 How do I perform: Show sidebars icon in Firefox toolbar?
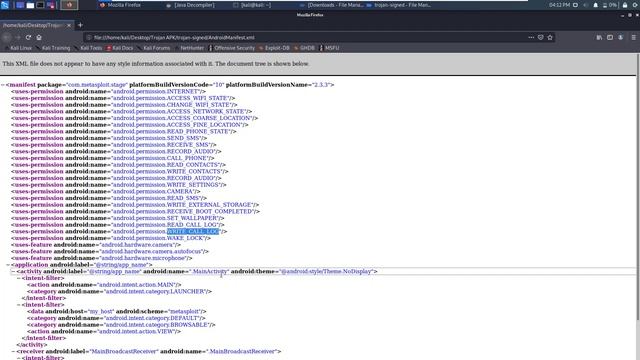(x=610, y=37)
